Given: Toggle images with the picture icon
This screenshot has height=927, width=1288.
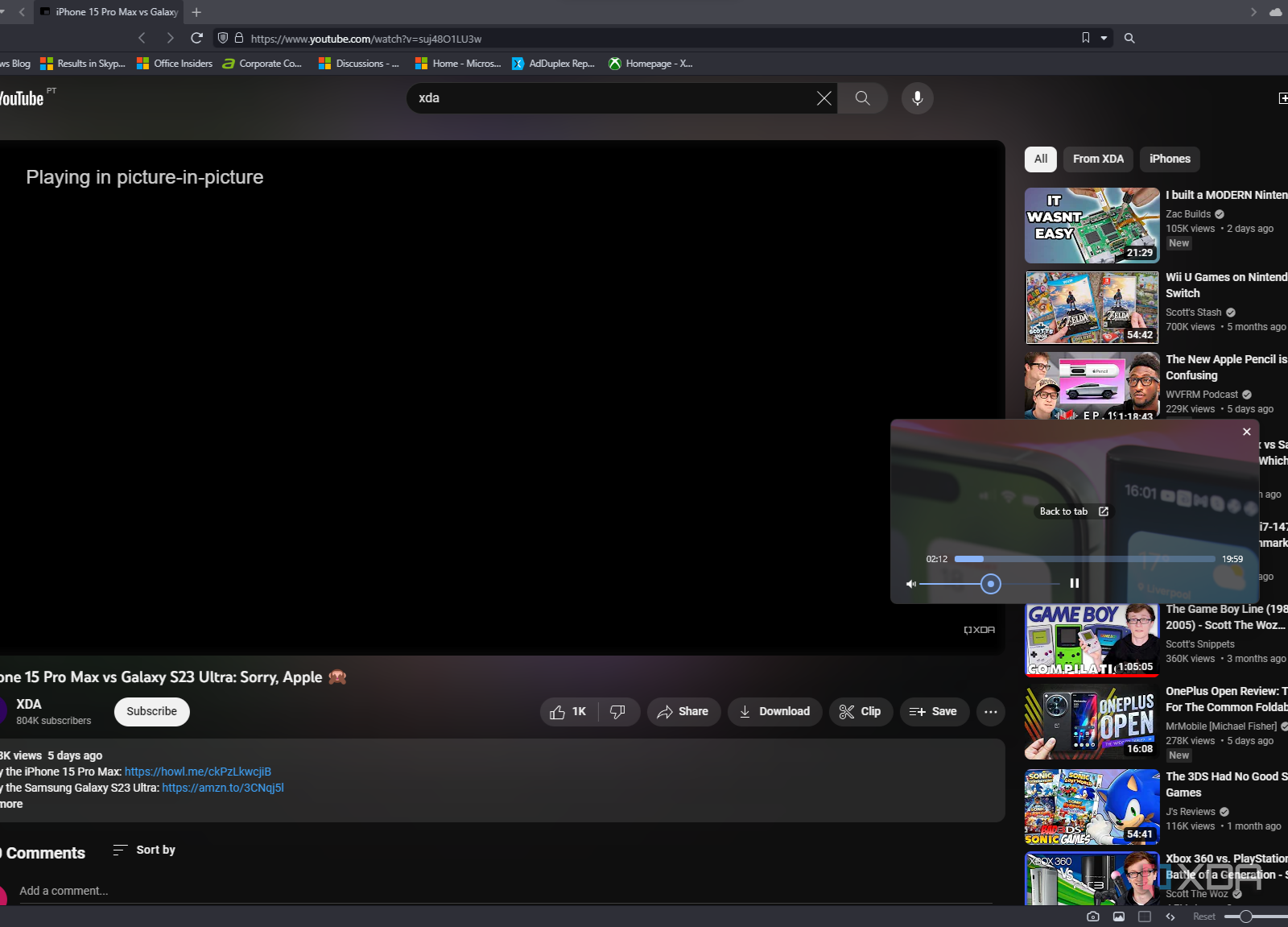Looking at the screenshot, I should pos(1119,917).
